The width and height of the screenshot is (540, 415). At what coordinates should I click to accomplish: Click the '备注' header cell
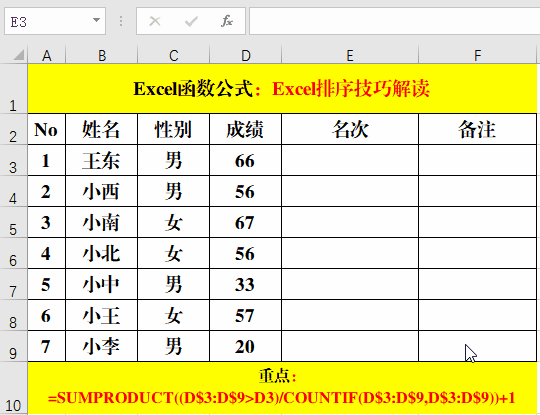[477, 129]
